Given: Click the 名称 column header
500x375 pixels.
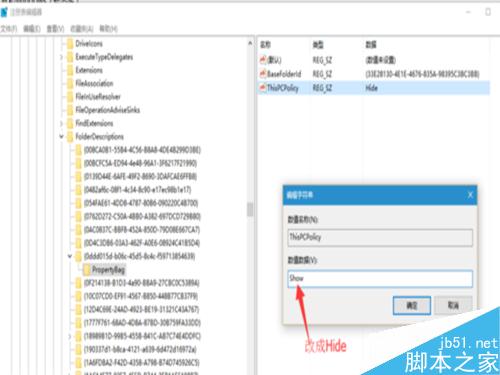Looking at the screenshot, I should click(265, 45).
